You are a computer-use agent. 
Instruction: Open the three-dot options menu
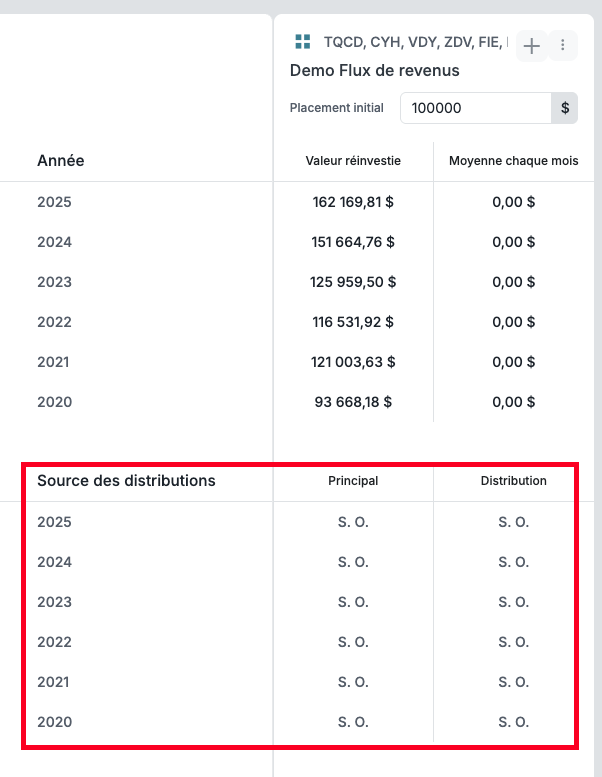click(562, 46)
